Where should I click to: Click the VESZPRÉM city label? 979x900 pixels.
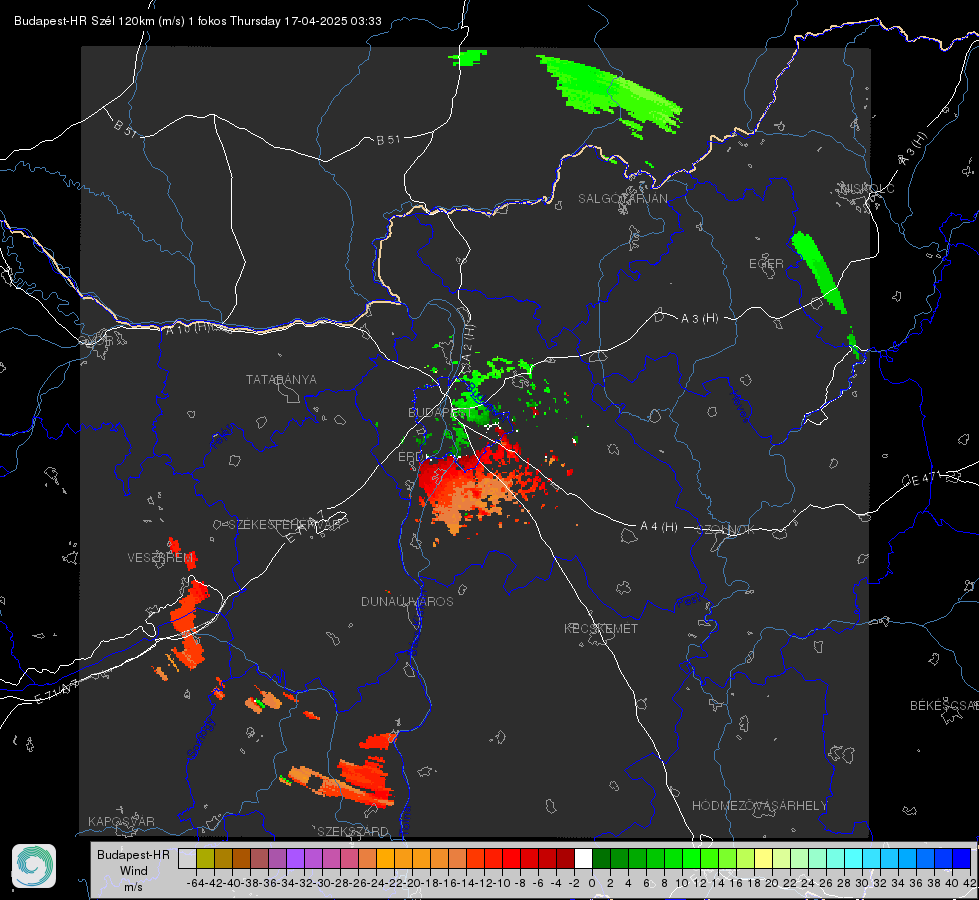click(x=161, y=558)
